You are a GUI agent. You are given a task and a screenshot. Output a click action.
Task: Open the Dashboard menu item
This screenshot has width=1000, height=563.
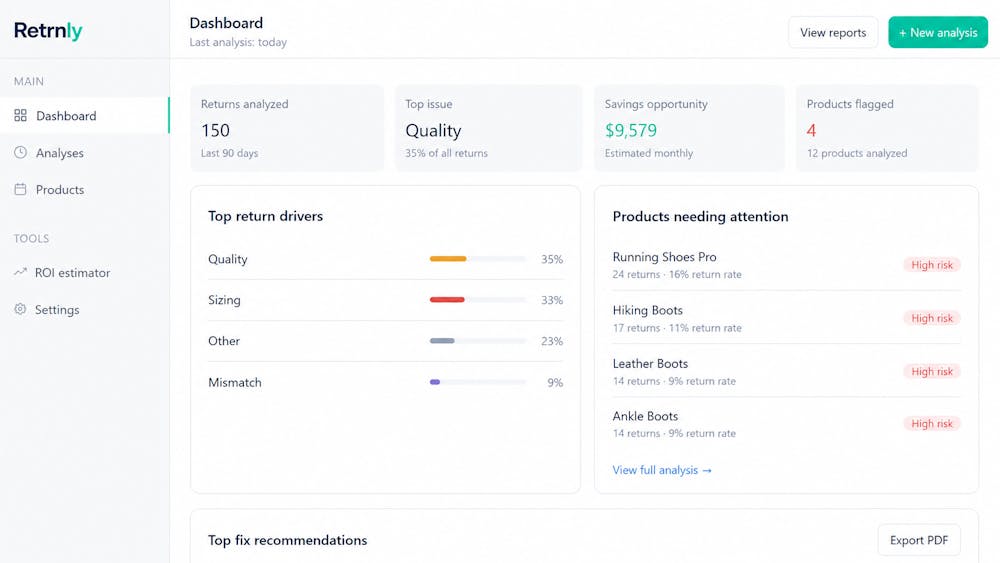tap(84, 115)
